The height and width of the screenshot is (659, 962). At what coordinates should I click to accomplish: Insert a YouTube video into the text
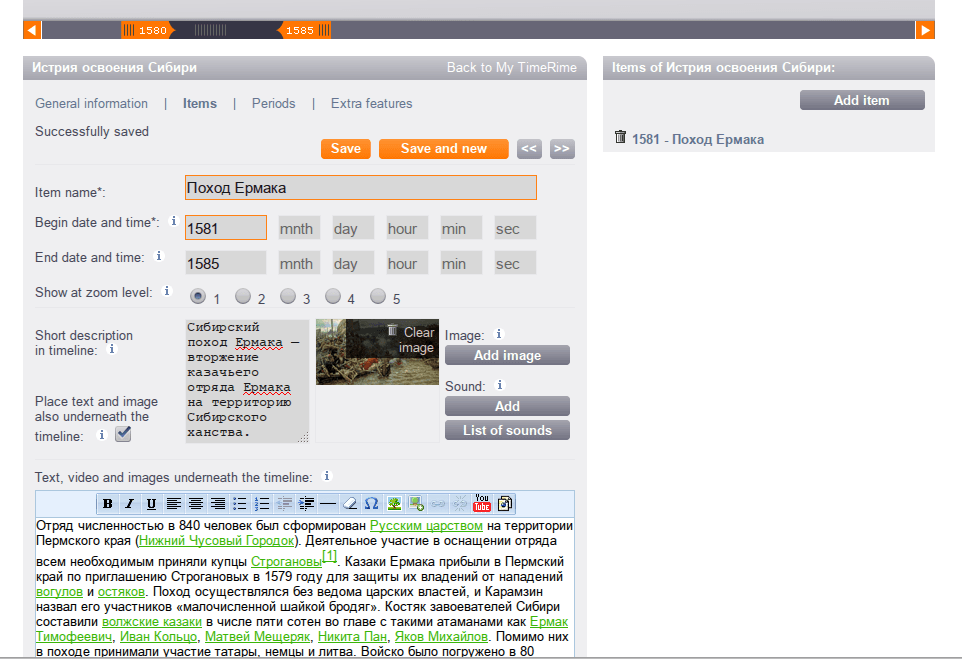pyautogui.click(x=482, y=503)
